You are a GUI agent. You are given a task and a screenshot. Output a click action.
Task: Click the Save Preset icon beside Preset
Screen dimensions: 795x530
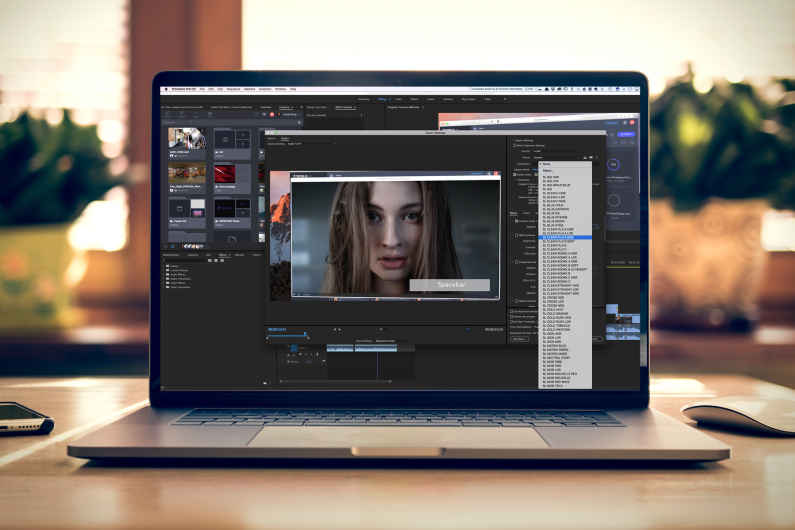point(586,157)
